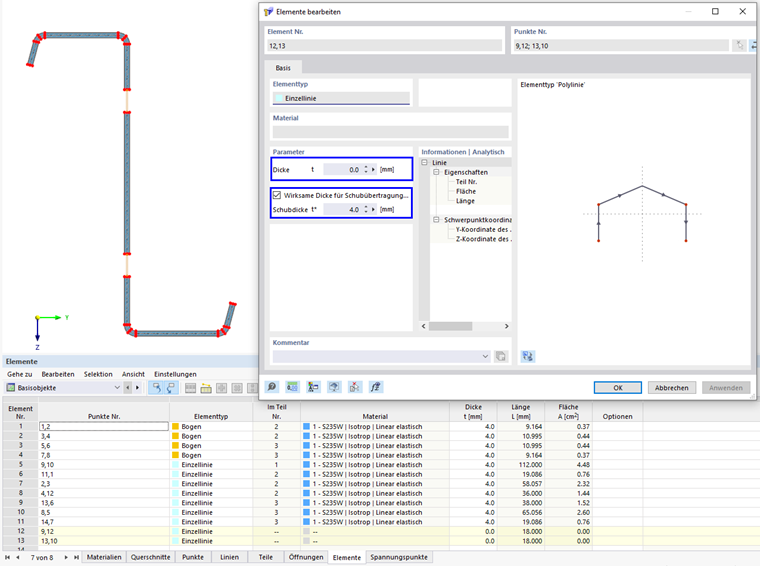Collapse the Schwerpunktkoordinaten tree node
The width and height of the screenshot is (760, 566).
436,220
